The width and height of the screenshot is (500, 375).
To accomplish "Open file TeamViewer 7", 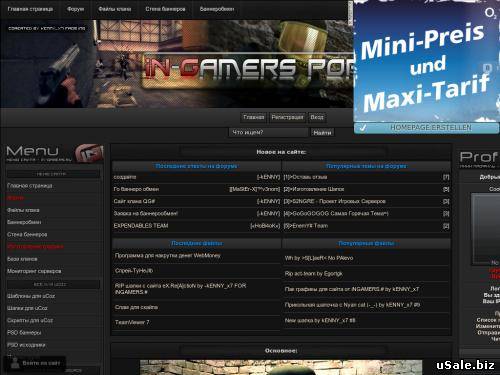I will tap(132, 322).
